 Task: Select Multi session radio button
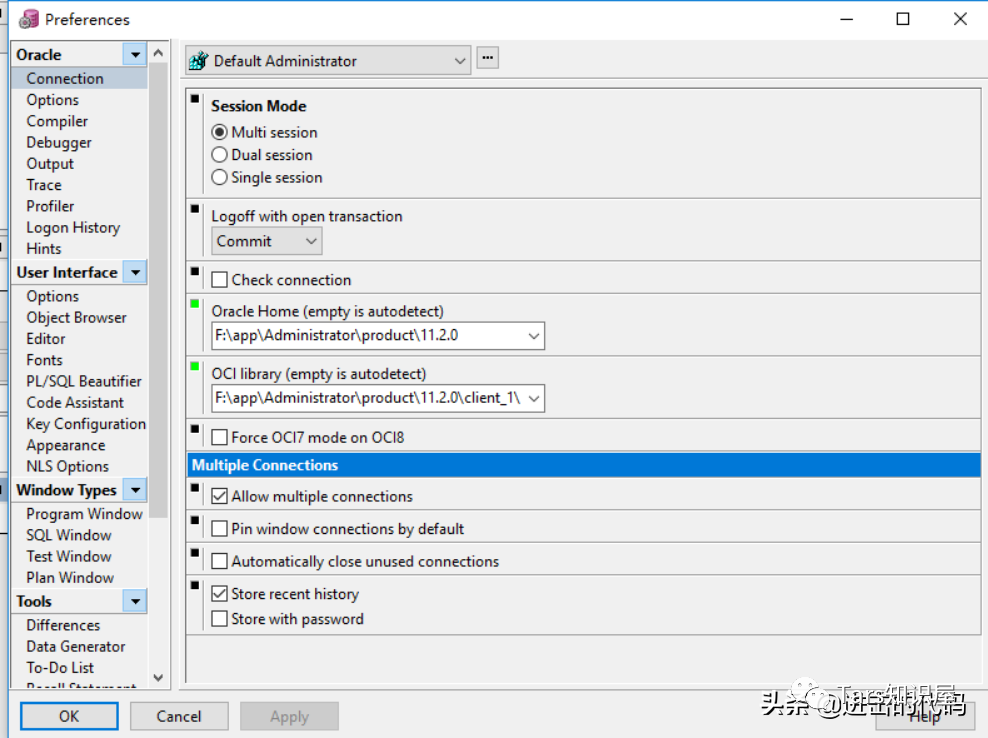(x=219, y=132)
